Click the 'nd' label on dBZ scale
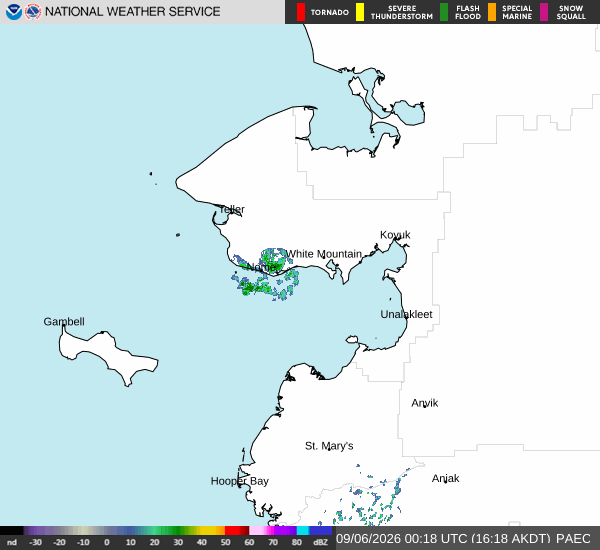600x550 pixels. 12,542
